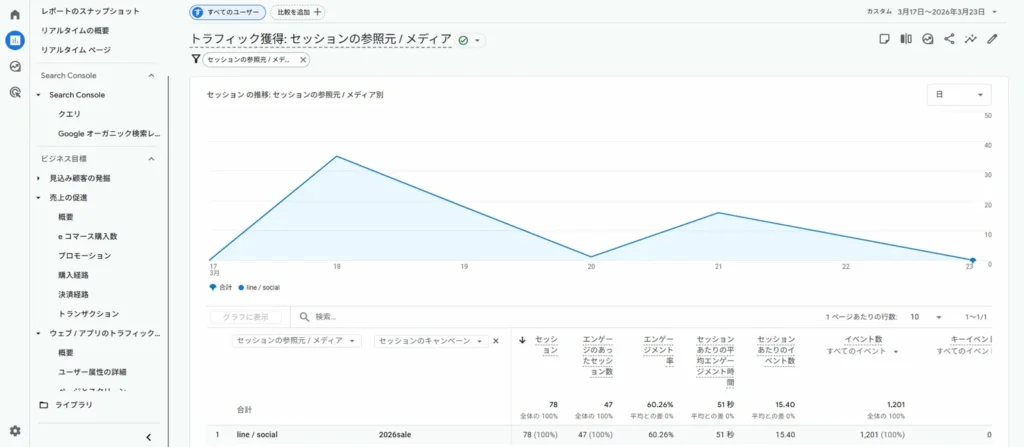Click the compare columns icon in toolbar
The width and height of the screenshot is (1024, 447).
[x=906, y=39]
